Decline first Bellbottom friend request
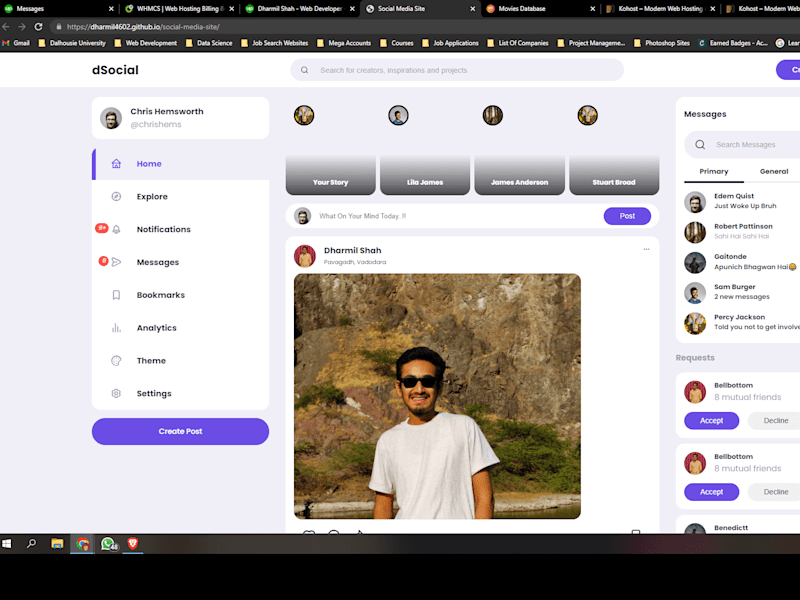Image resolution: width=800 pixels, height=600 pixels. tap(776, 421)
